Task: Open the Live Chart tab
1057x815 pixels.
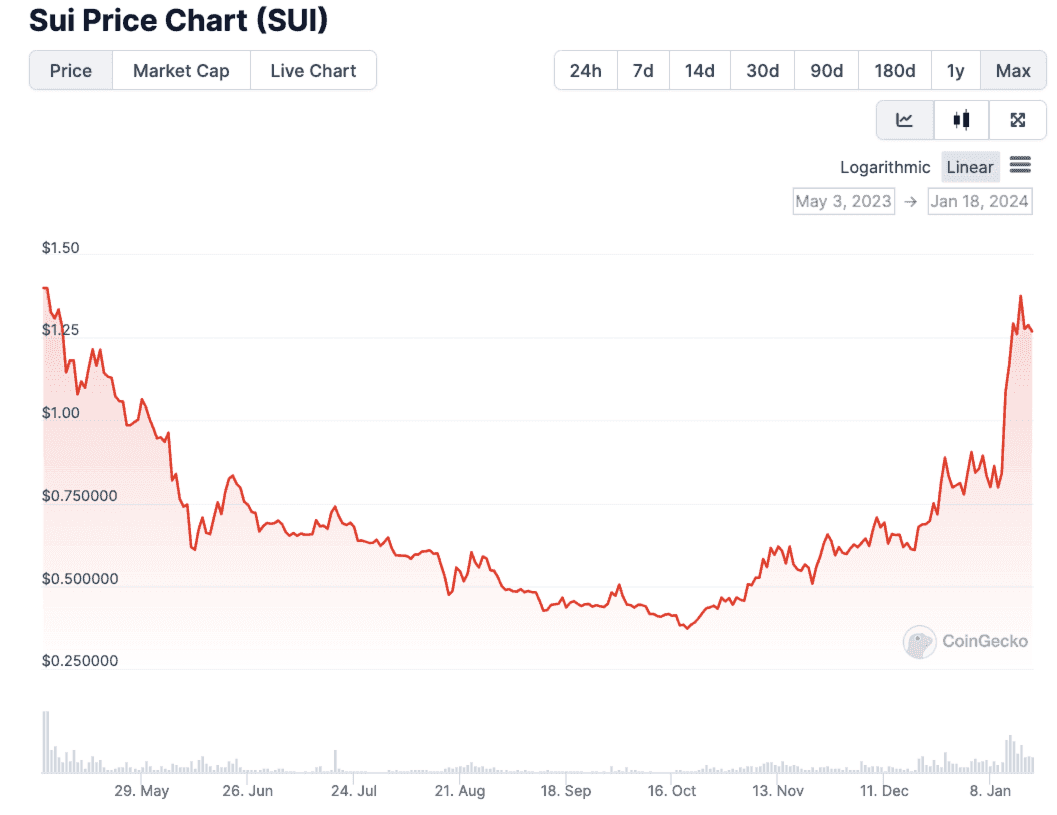Action: 313,70
